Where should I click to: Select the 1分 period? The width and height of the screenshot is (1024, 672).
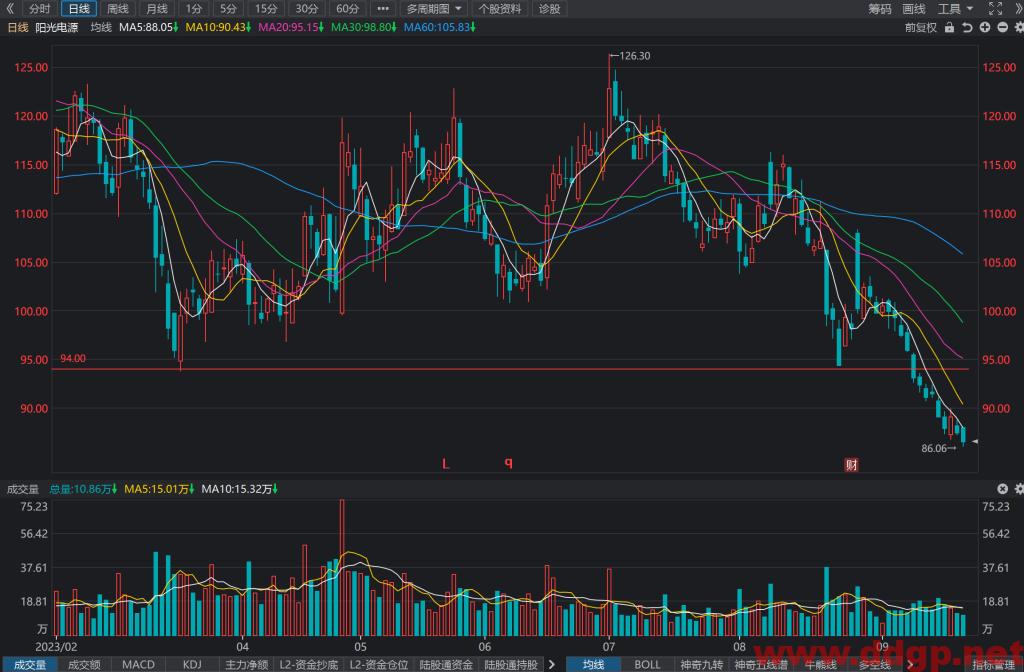pyautogui.click(x=194, y=8)
